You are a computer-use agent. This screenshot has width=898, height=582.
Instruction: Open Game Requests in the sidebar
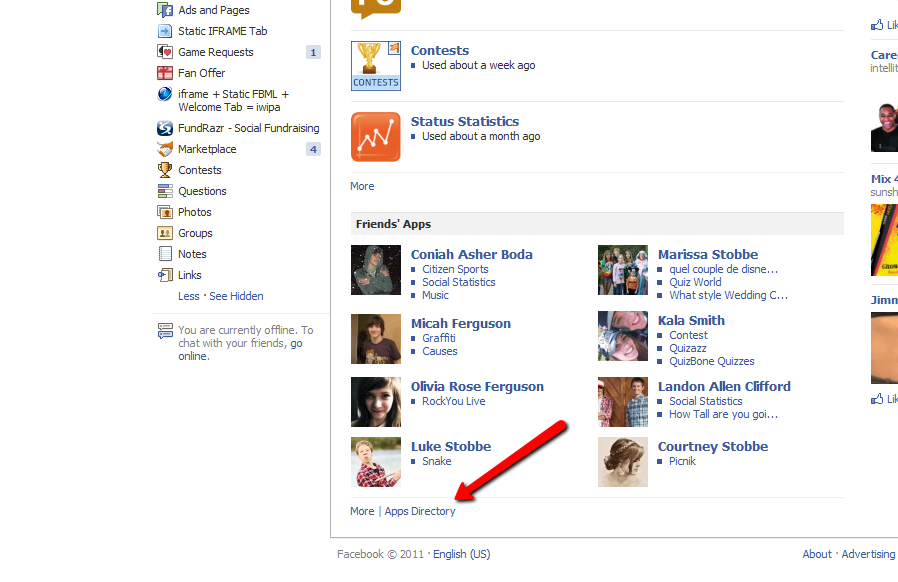tap(215, 52)
